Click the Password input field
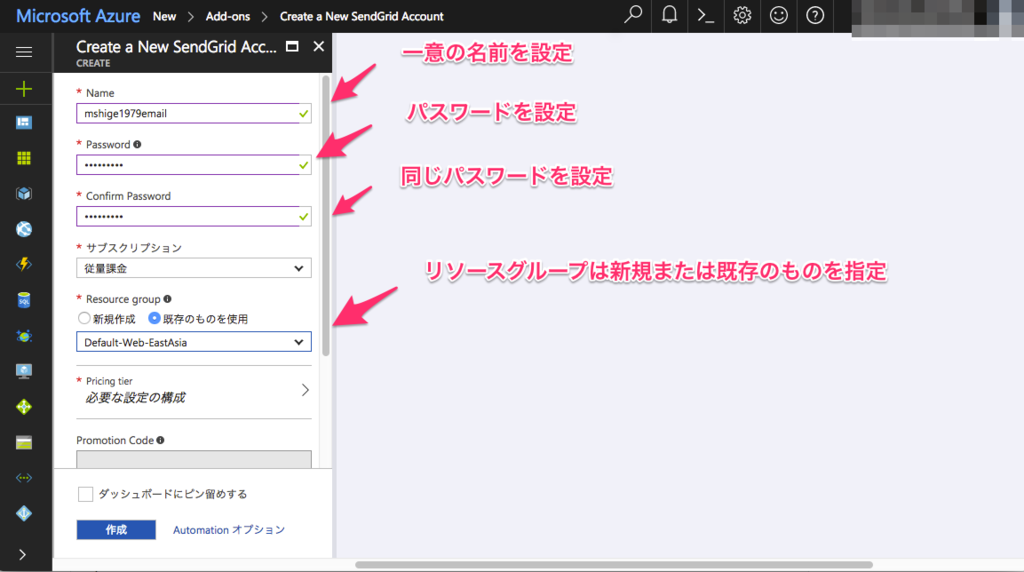The height and width of the screenshot is (572, 1024). coord(194,165)
